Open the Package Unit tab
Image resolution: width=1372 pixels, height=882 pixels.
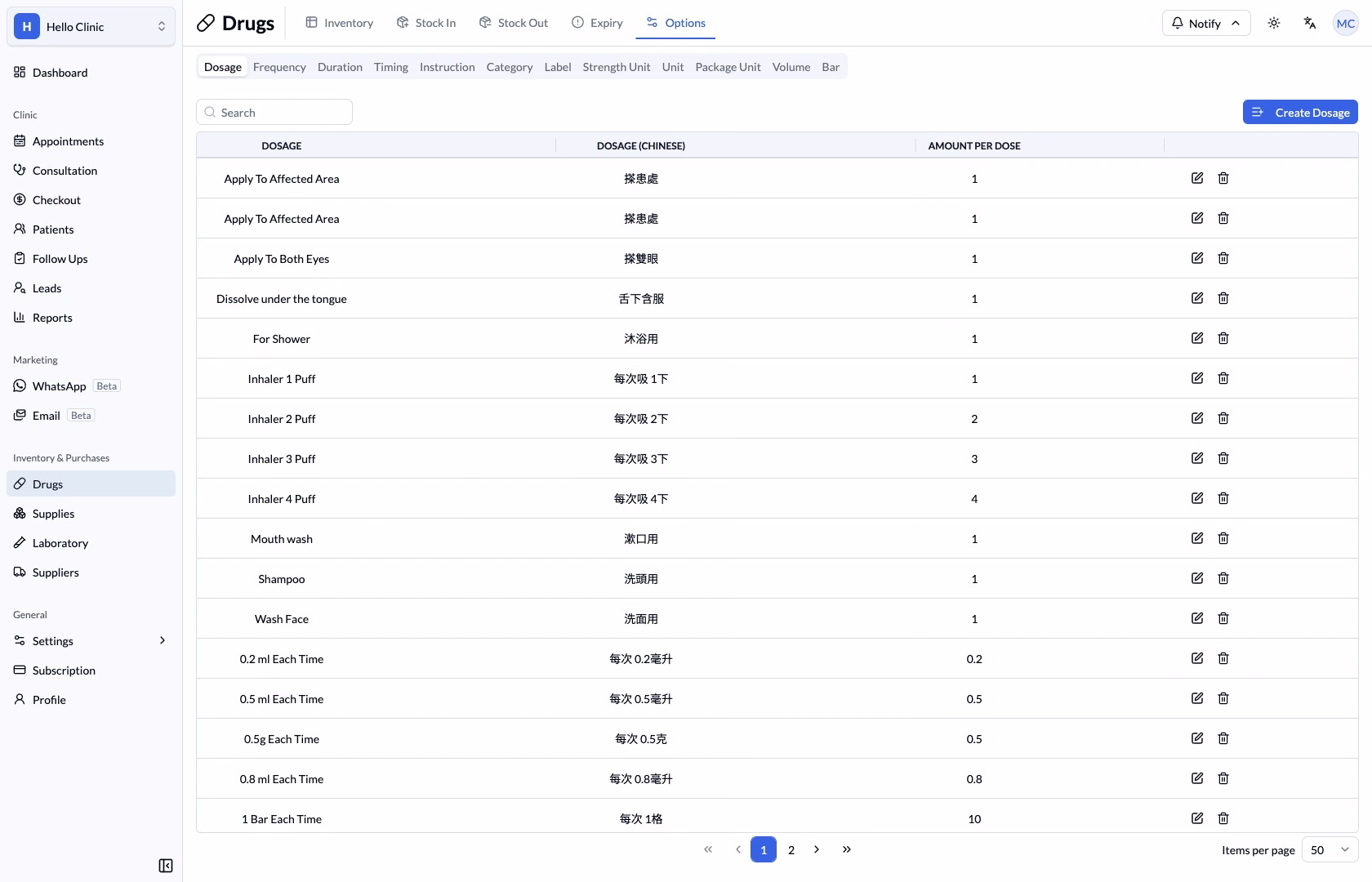pyautogui.click(x=728, y=67)
